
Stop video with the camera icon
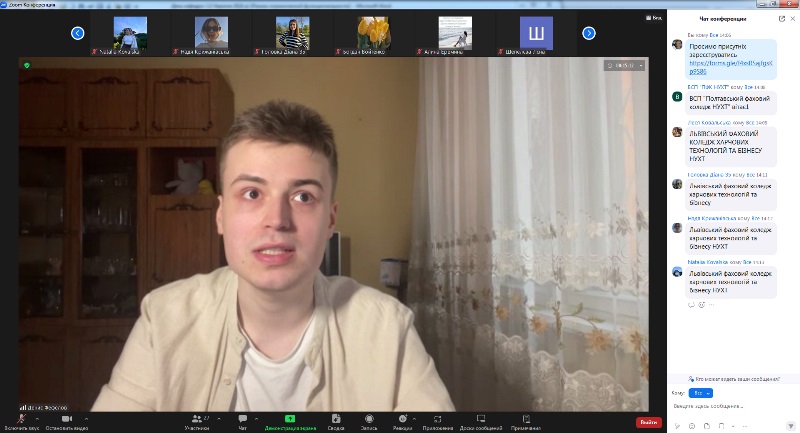(x=67, y=421)
